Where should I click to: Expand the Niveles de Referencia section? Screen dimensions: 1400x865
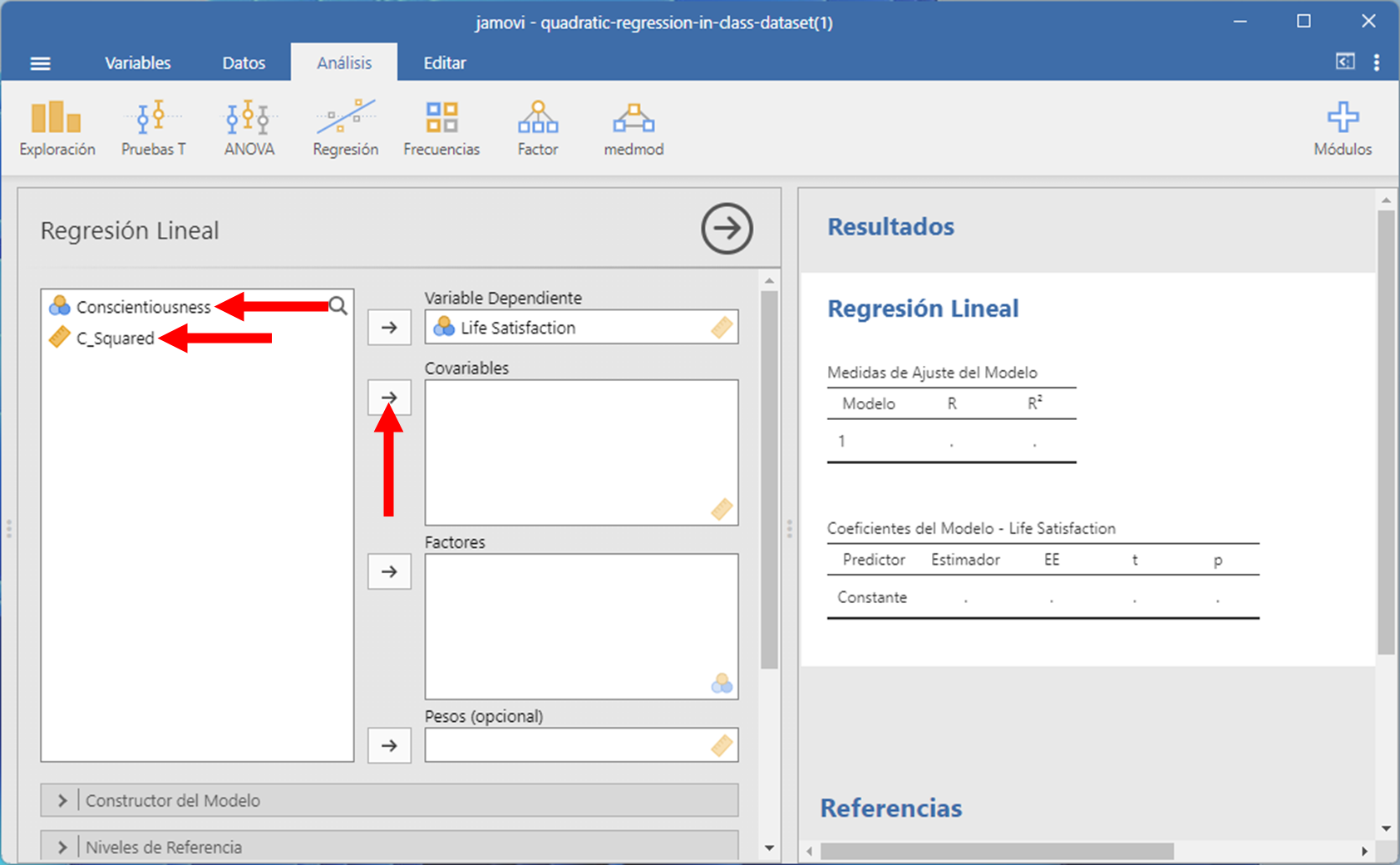coord(389,847)
